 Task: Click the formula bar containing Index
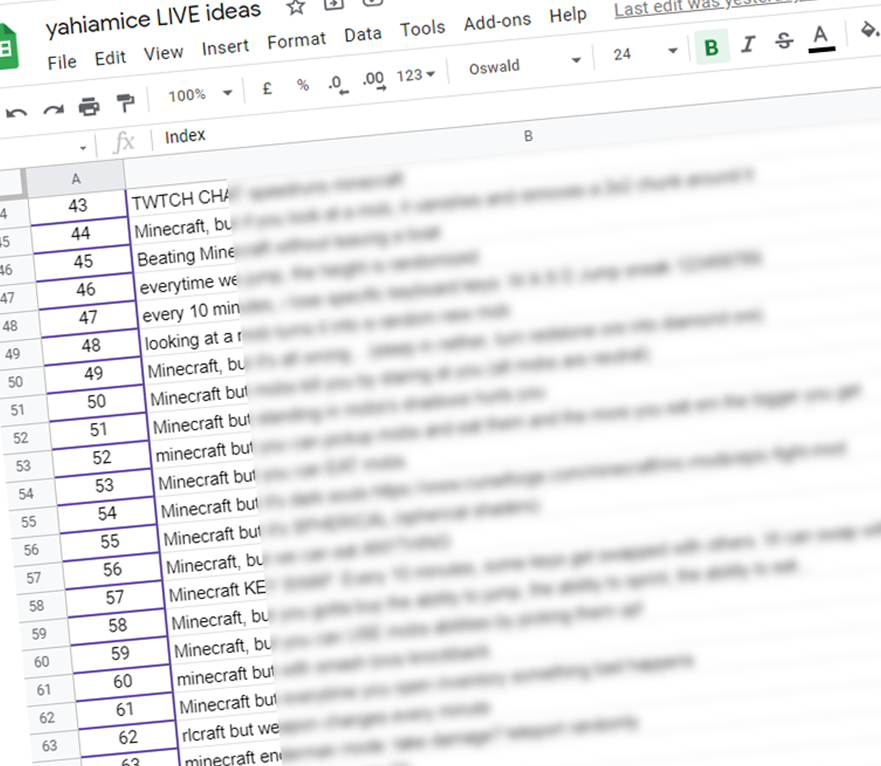(x=185, y=136)
